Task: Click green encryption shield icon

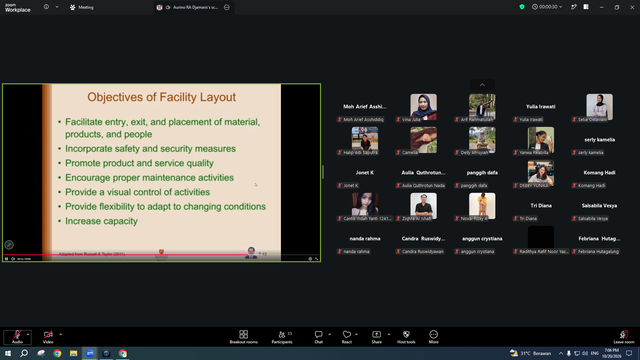Action: (x=522, y=7)
